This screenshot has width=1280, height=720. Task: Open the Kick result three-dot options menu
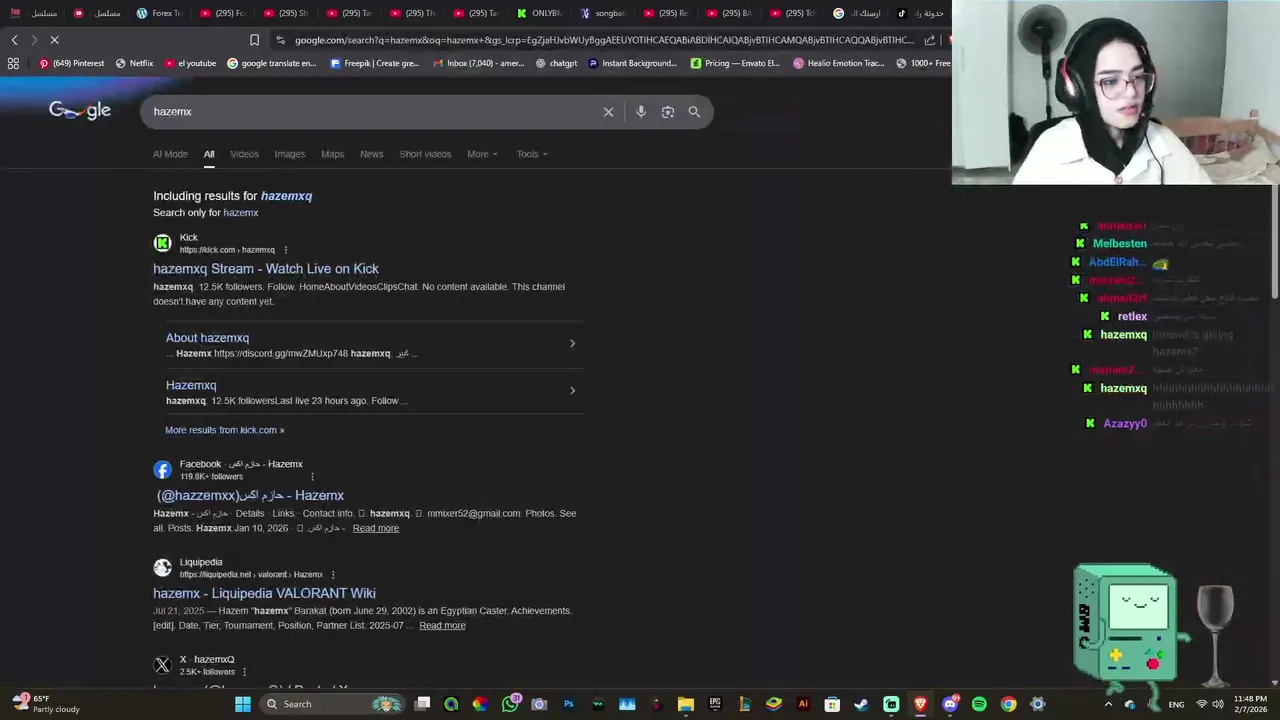click(x=285, y=250)
